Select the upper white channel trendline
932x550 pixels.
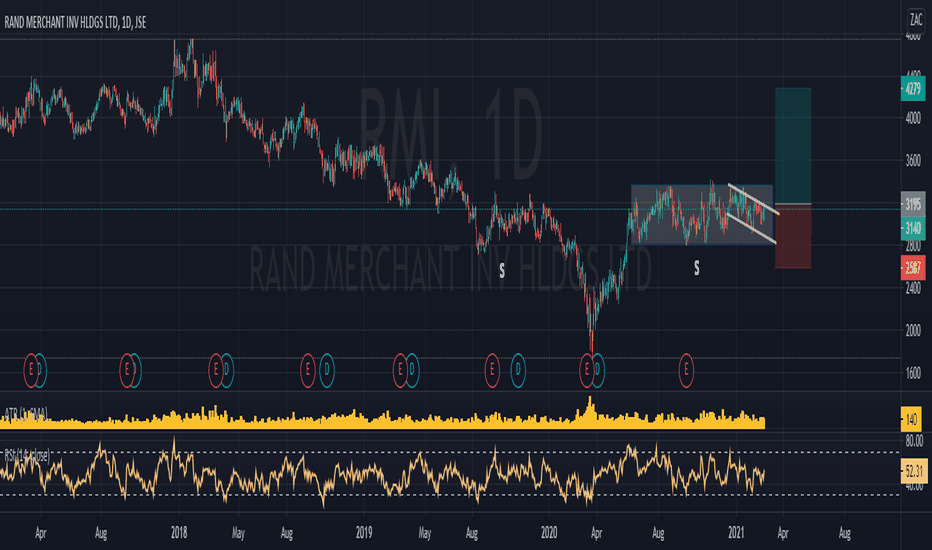tap(754, 200)
